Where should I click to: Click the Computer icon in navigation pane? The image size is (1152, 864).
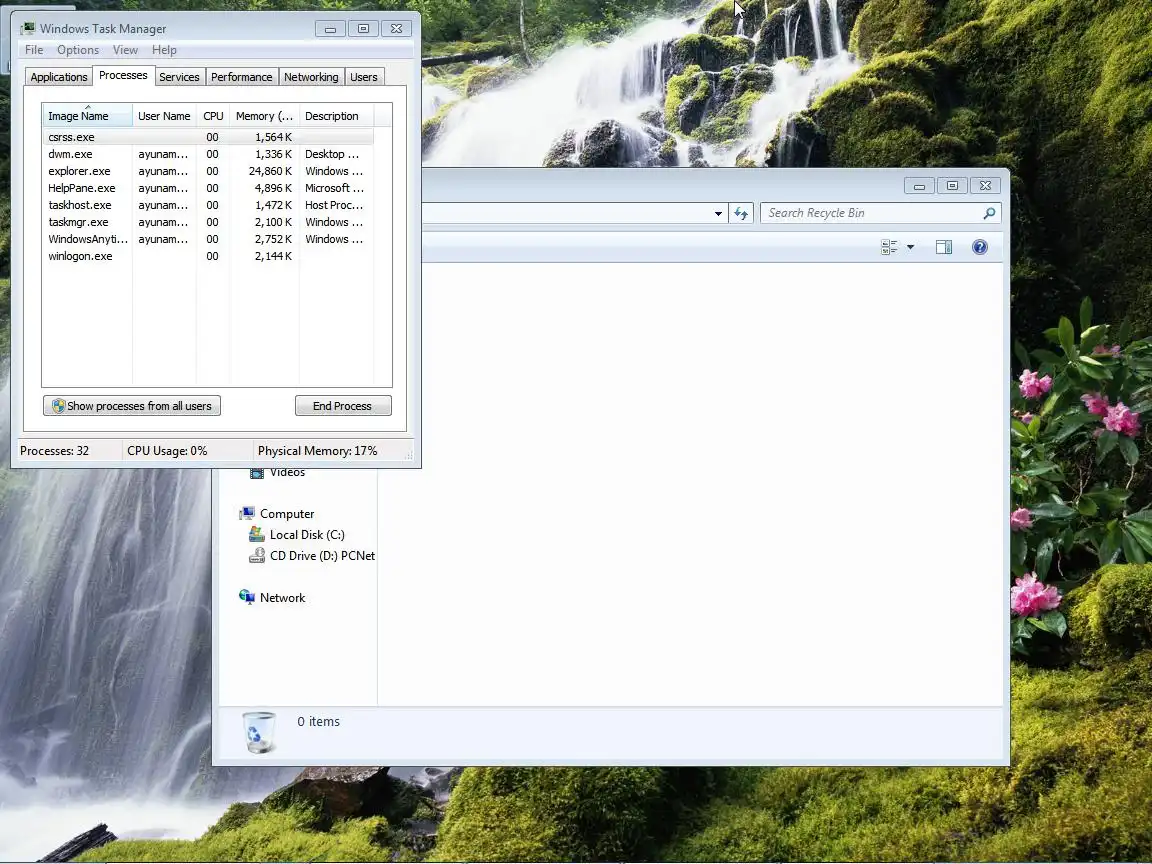[247, 514]
